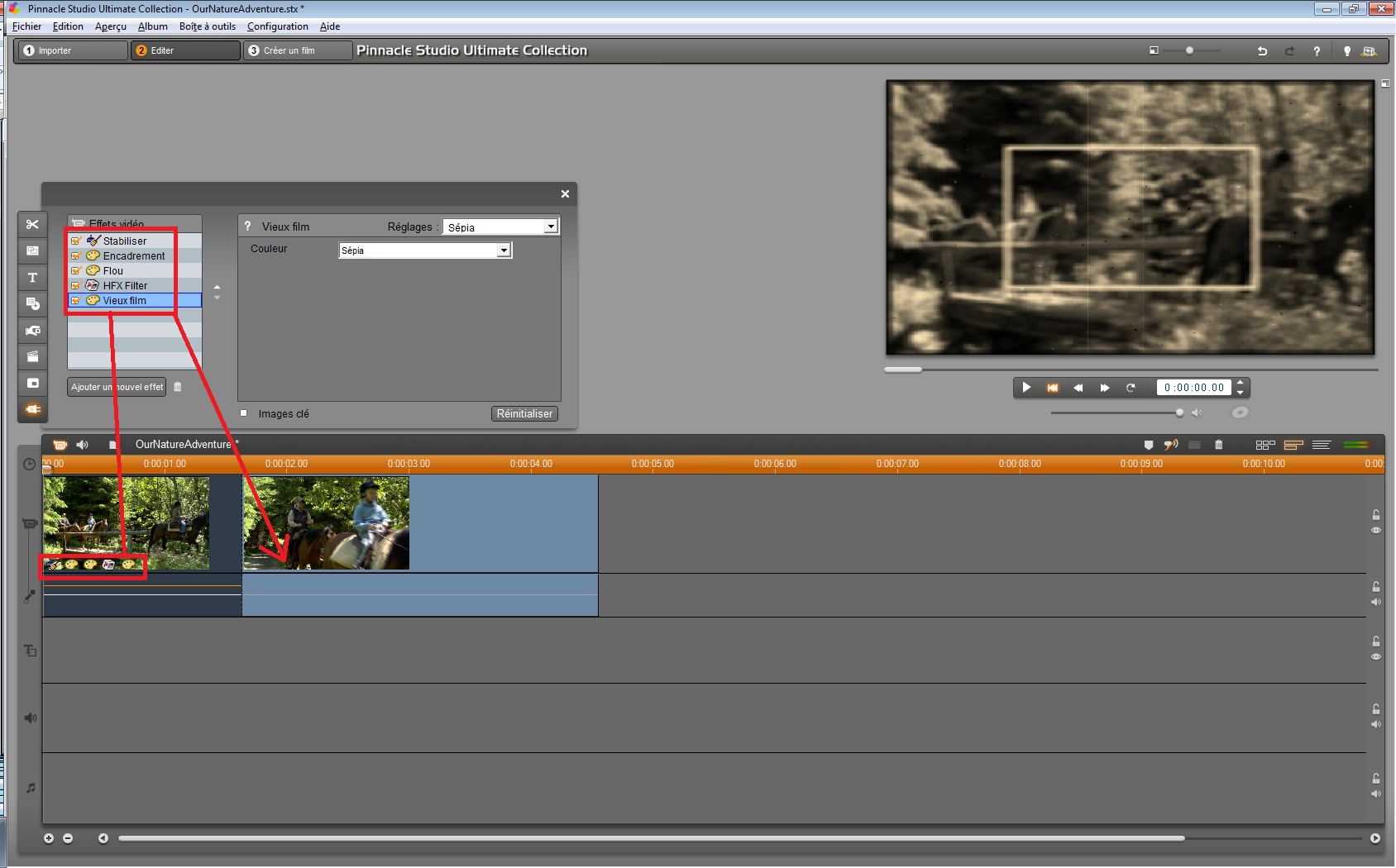Click the Réinitialiser button
The image size is (1396, 868).
tap(525, 414)
